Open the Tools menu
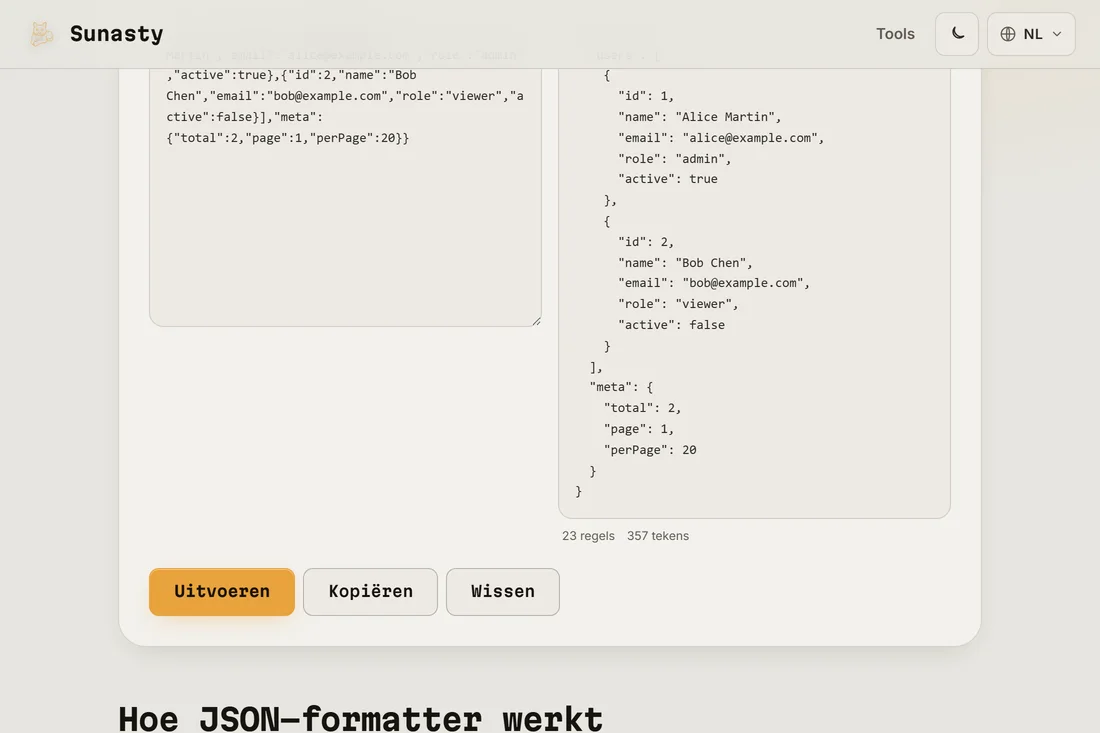 895,34
